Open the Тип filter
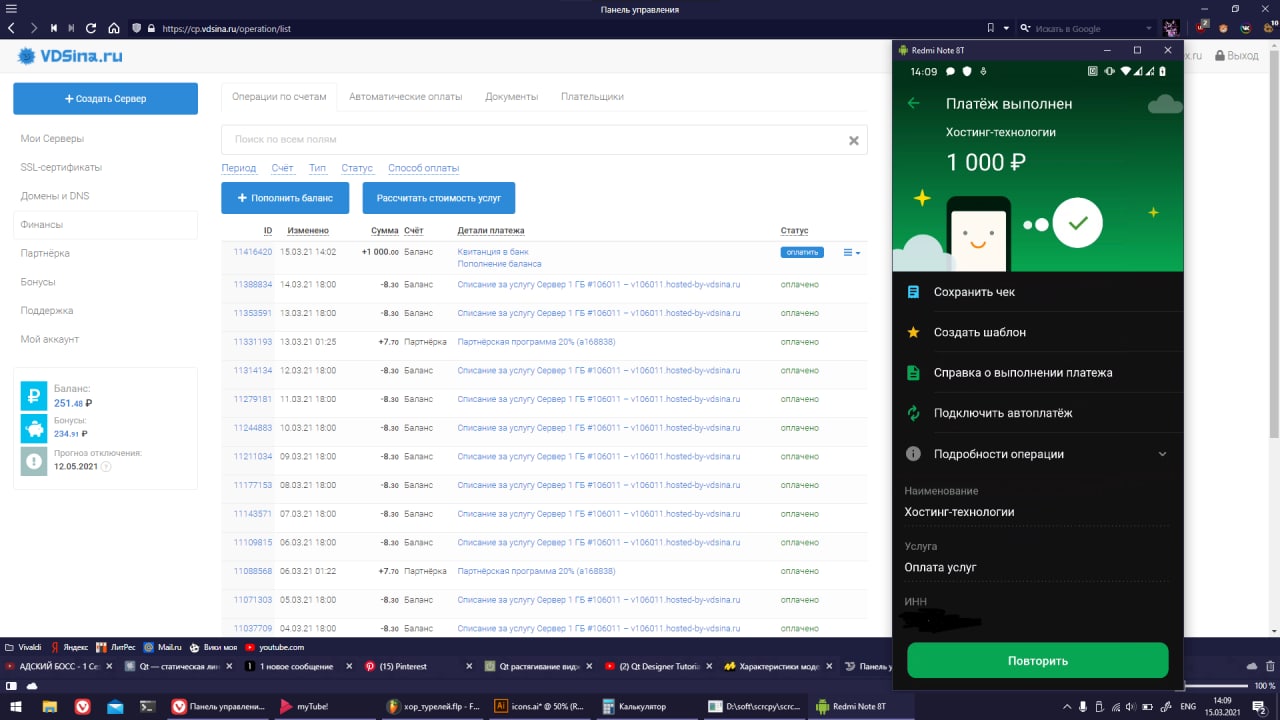The height and width of the screenshot is (720, 1280). point(317,168)
